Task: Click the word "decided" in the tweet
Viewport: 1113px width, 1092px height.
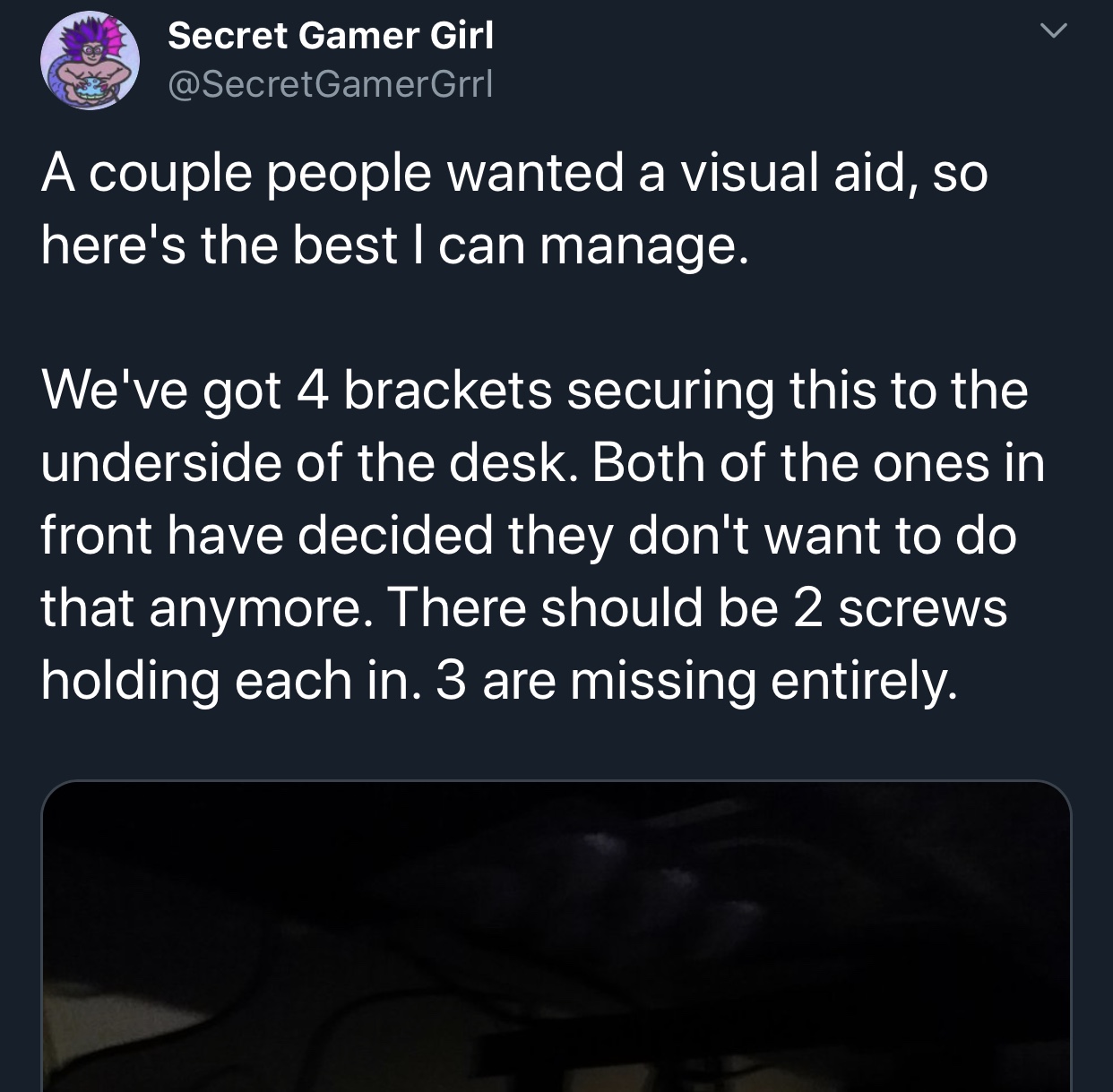Action: (395, 536)
